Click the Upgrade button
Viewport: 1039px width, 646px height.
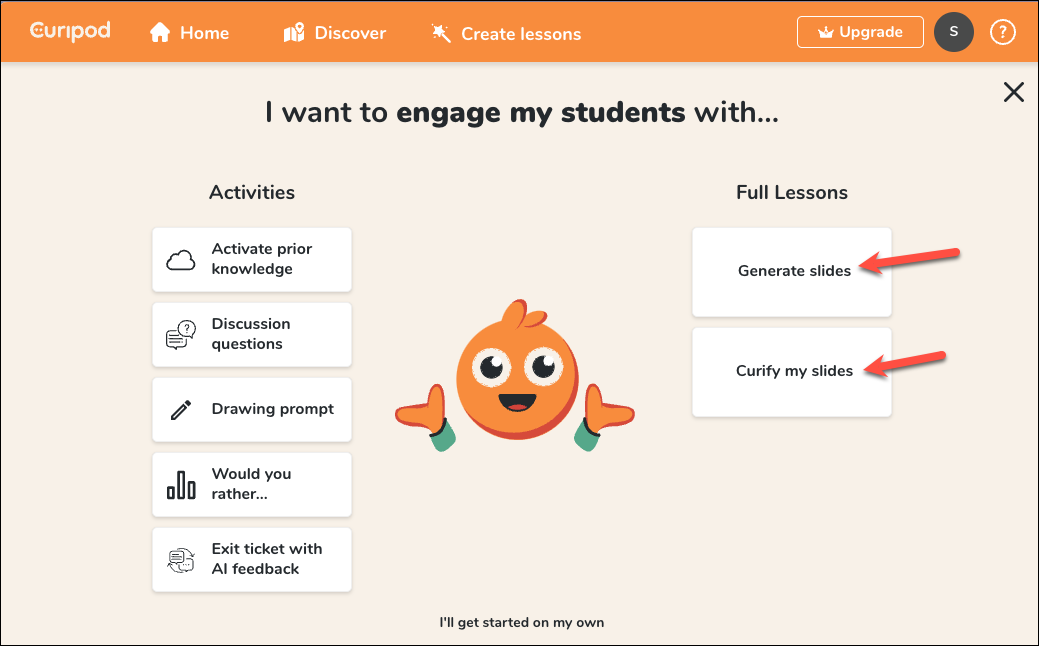[859, 31]
